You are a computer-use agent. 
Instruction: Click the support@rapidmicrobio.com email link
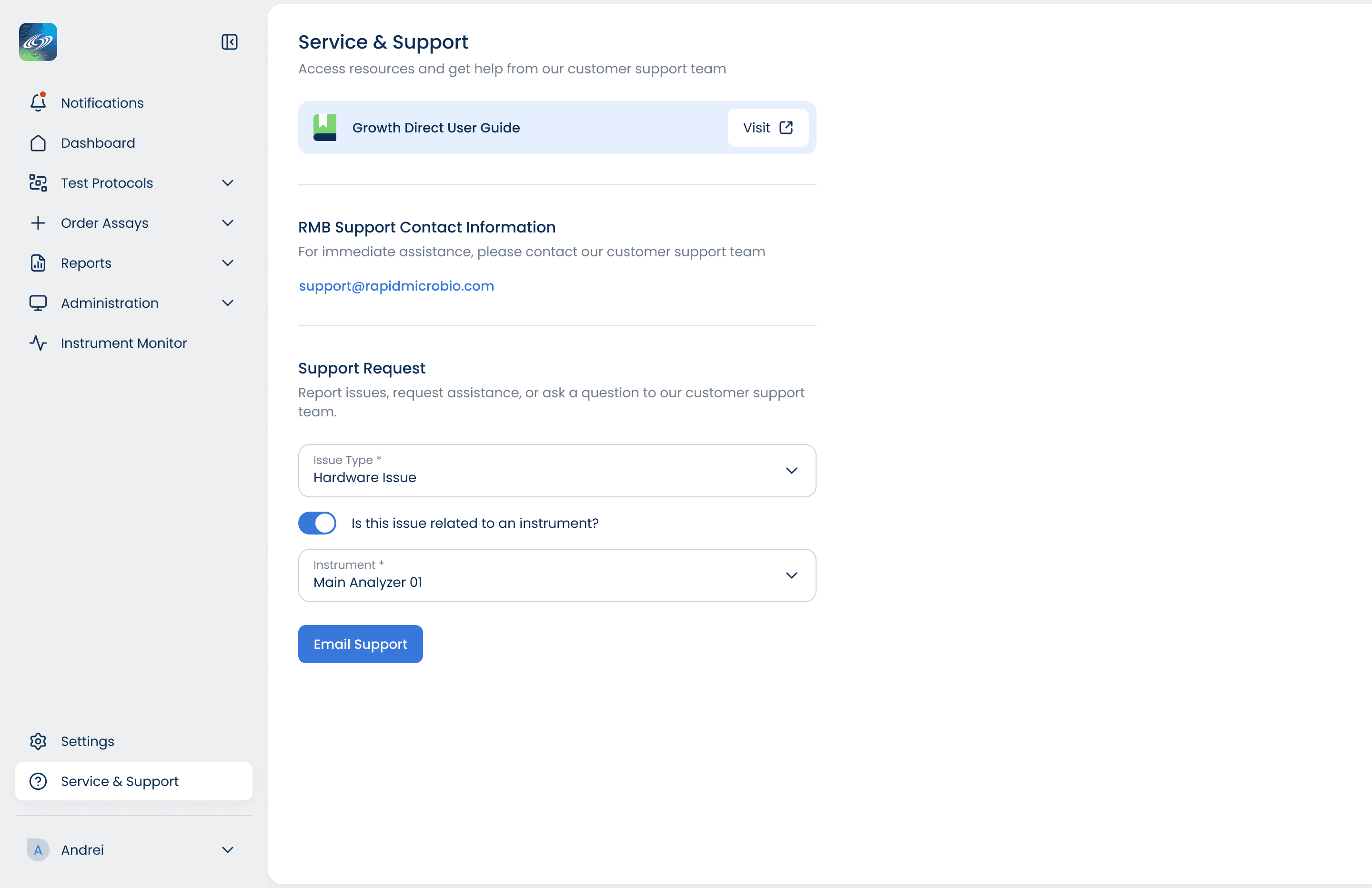396,286
